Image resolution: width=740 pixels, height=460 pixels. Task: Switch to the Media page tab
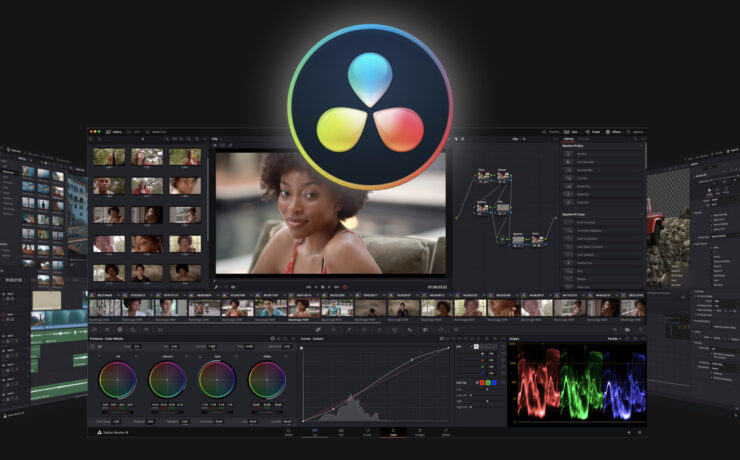pos(289,432)
